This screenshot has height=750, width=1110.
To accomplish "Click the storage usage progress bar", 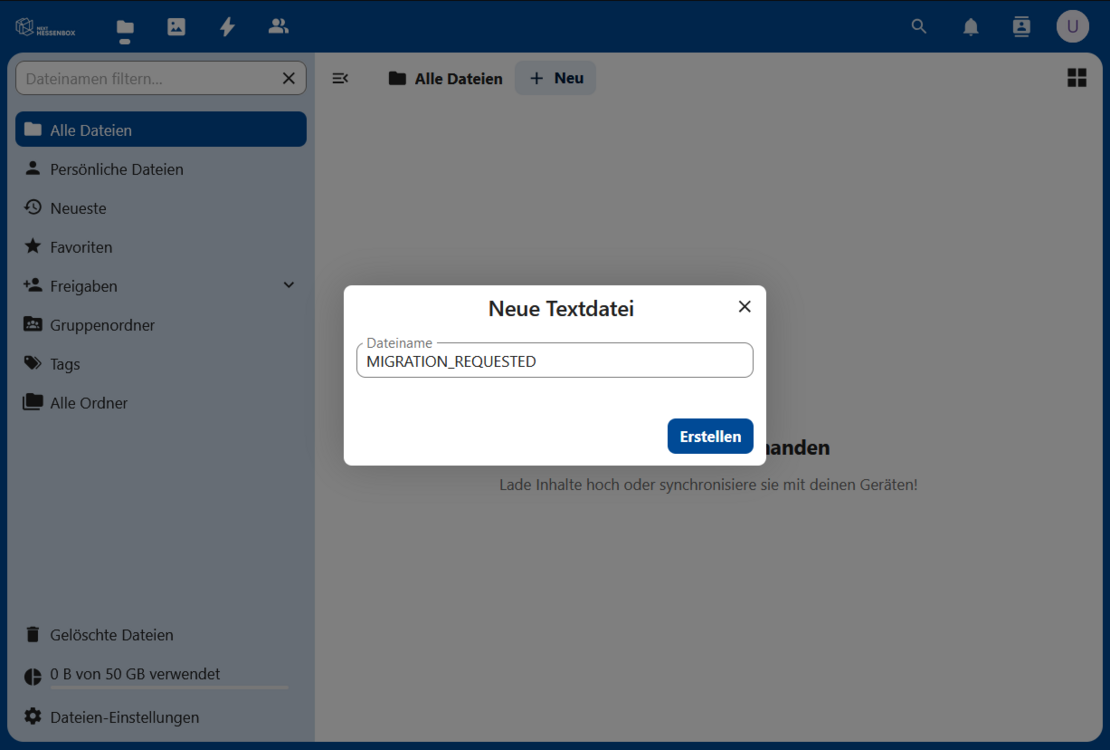I will tap(168, 688).
